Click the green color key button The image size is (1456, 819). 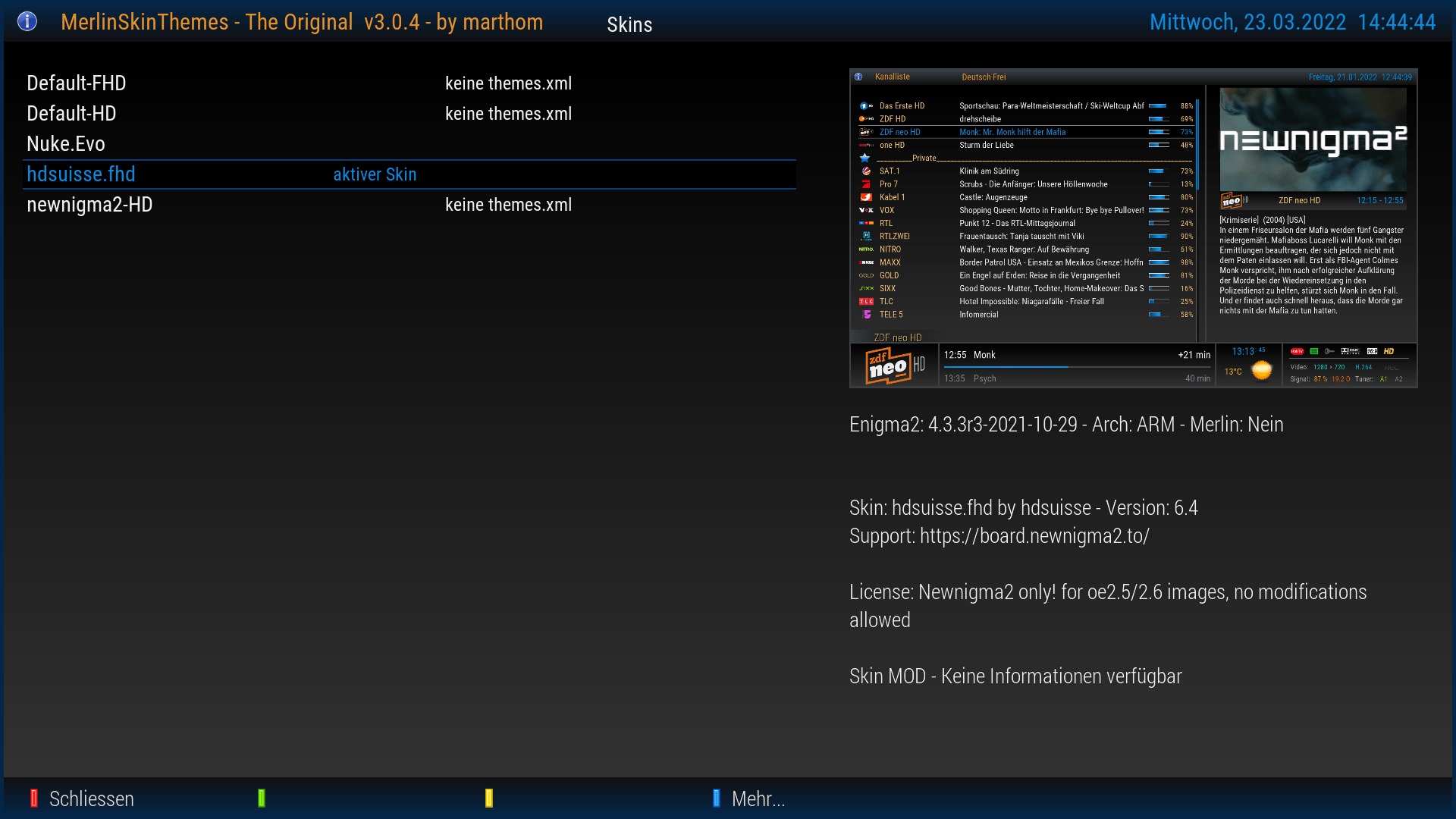pyautogui.click(x=262, y=798)
